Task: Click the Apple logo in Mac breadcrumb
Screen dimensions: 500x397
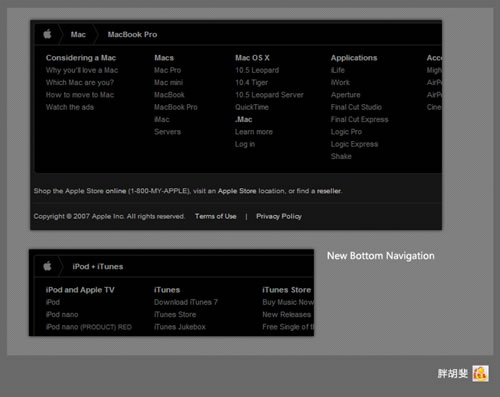Action: [48, 34]
